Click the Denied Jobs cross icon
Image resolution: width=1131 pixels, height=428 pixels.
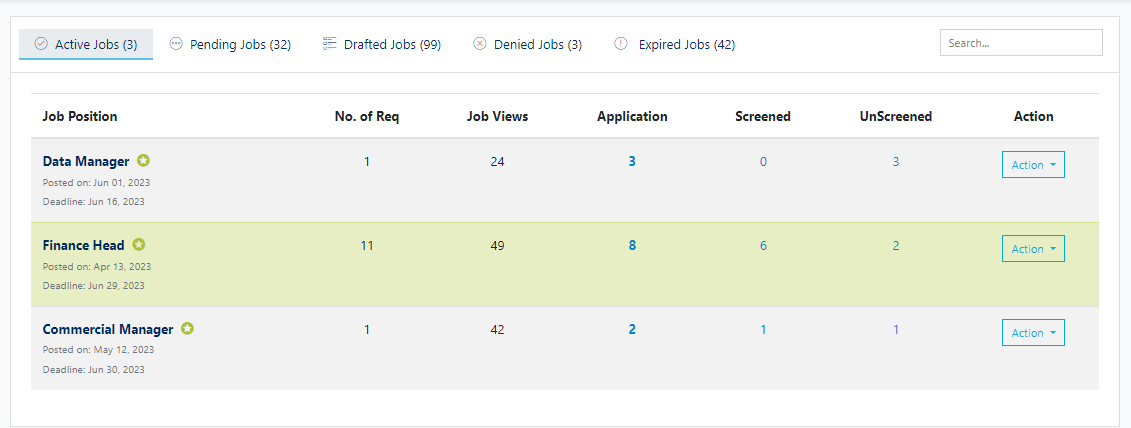480,44
